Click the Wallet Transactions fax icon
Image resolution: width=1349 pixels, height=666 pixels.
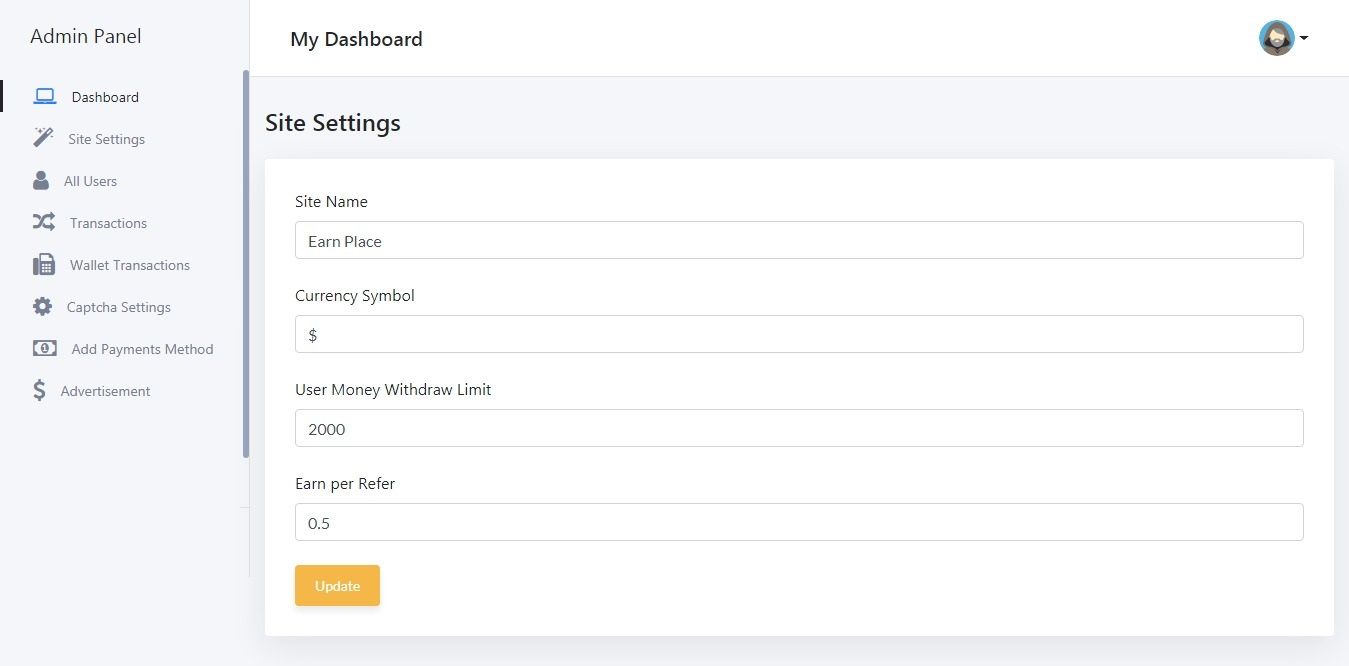click(x=44, y=265)
